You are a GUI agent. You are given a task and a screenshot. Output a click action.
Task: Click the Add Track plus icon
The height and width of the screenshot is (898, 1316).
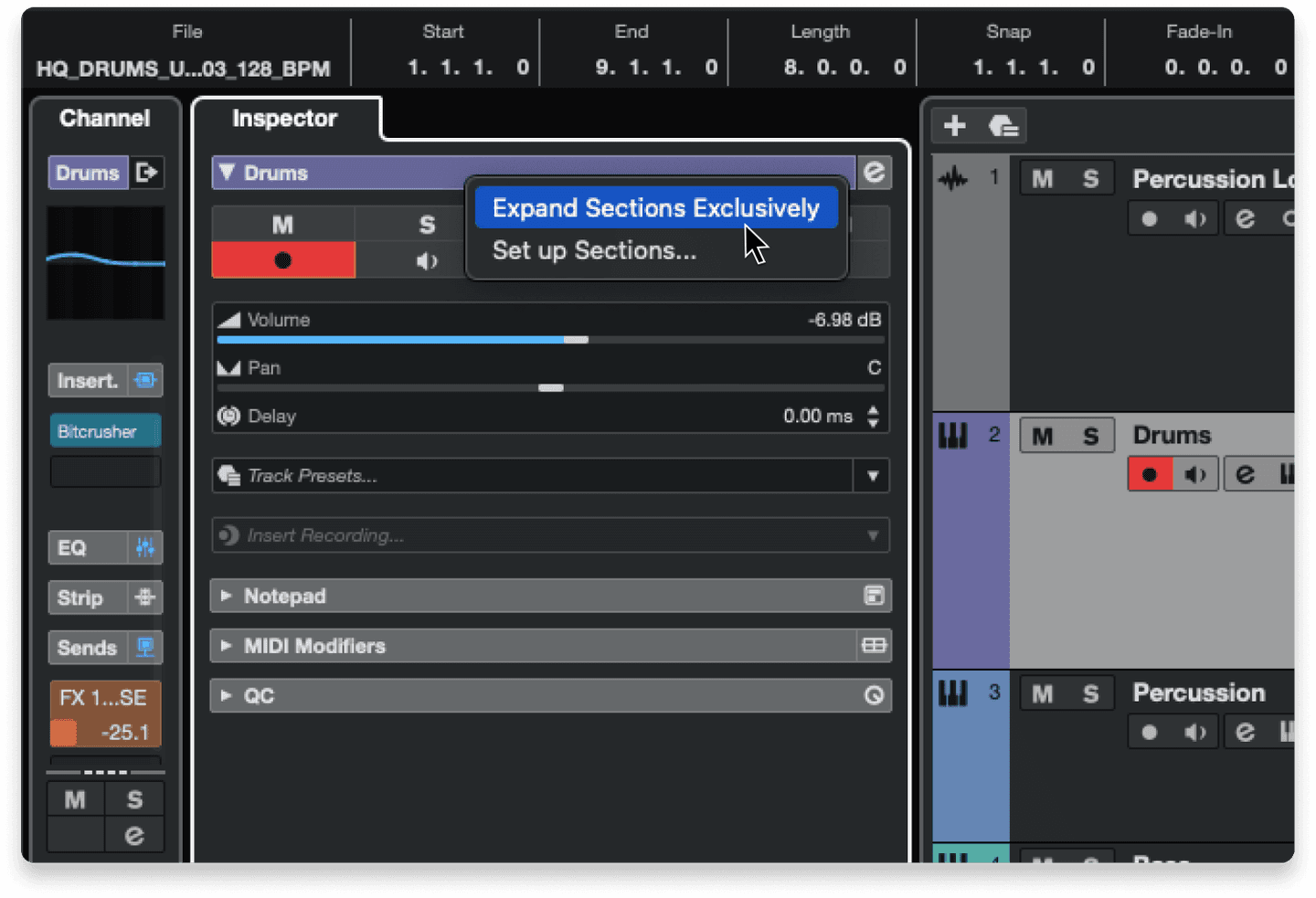pos(953,125)
